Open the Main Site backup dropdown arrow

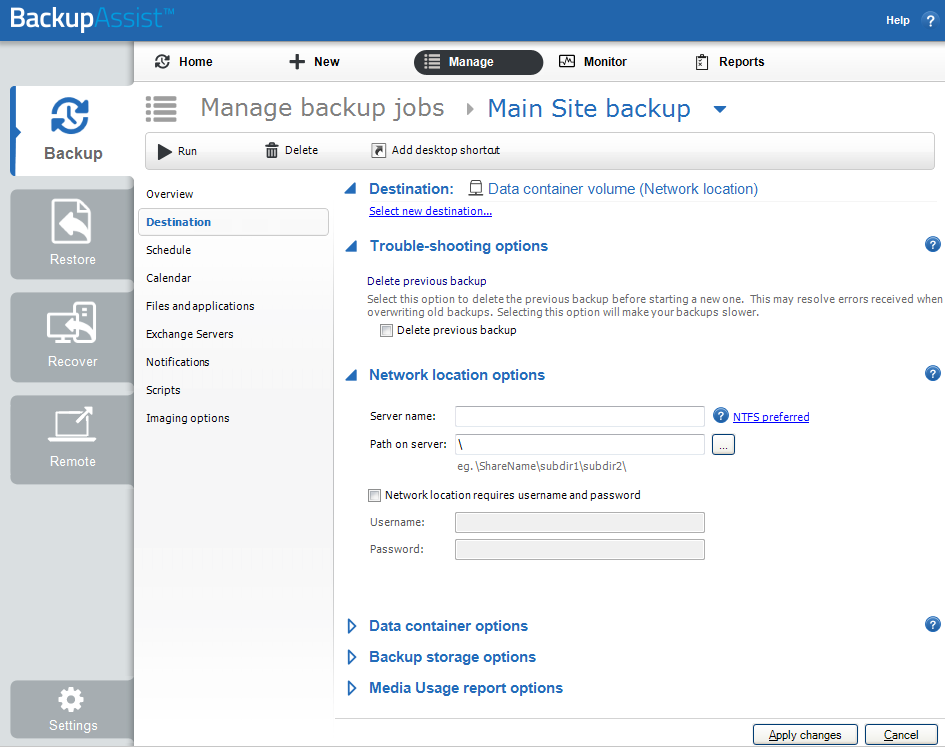(720, 110)
